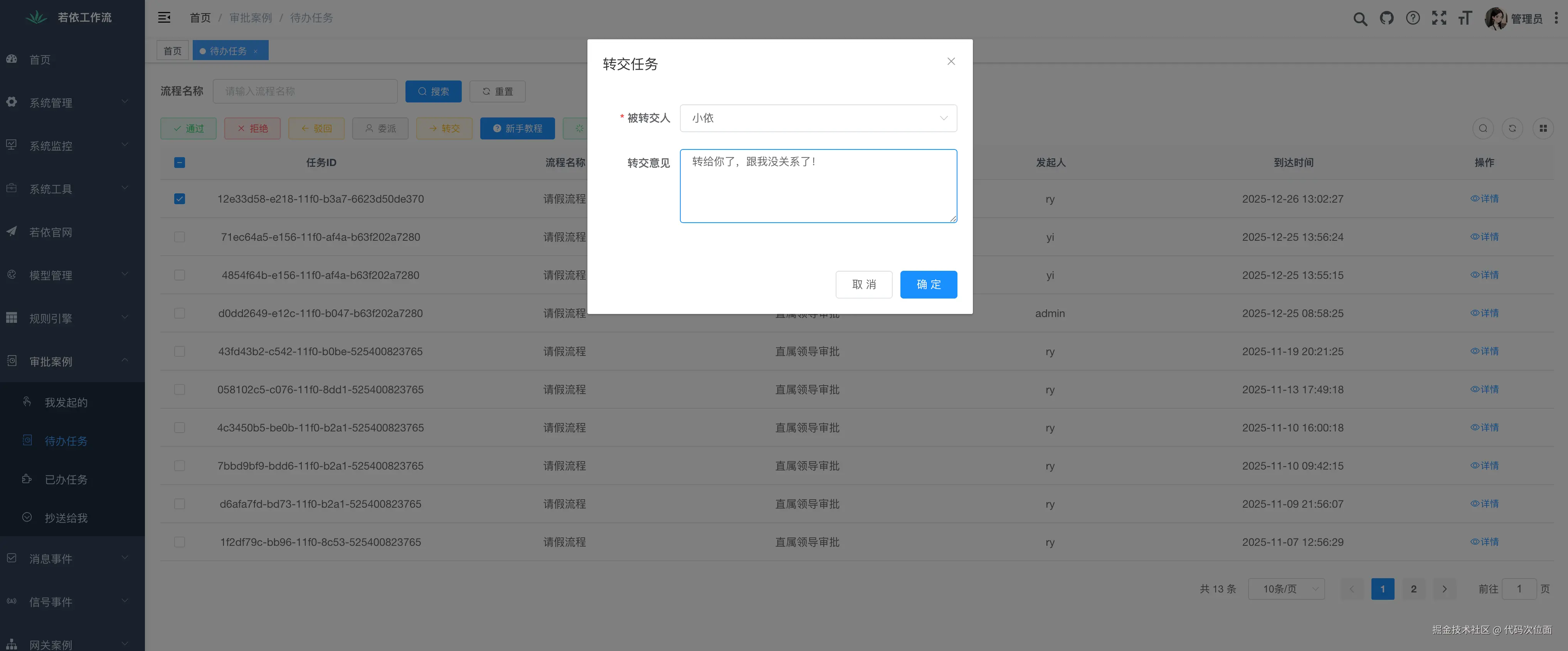Open 已办任务 in the sidebar
This screenshot has width=1568, height=651.
pos(66,480)
